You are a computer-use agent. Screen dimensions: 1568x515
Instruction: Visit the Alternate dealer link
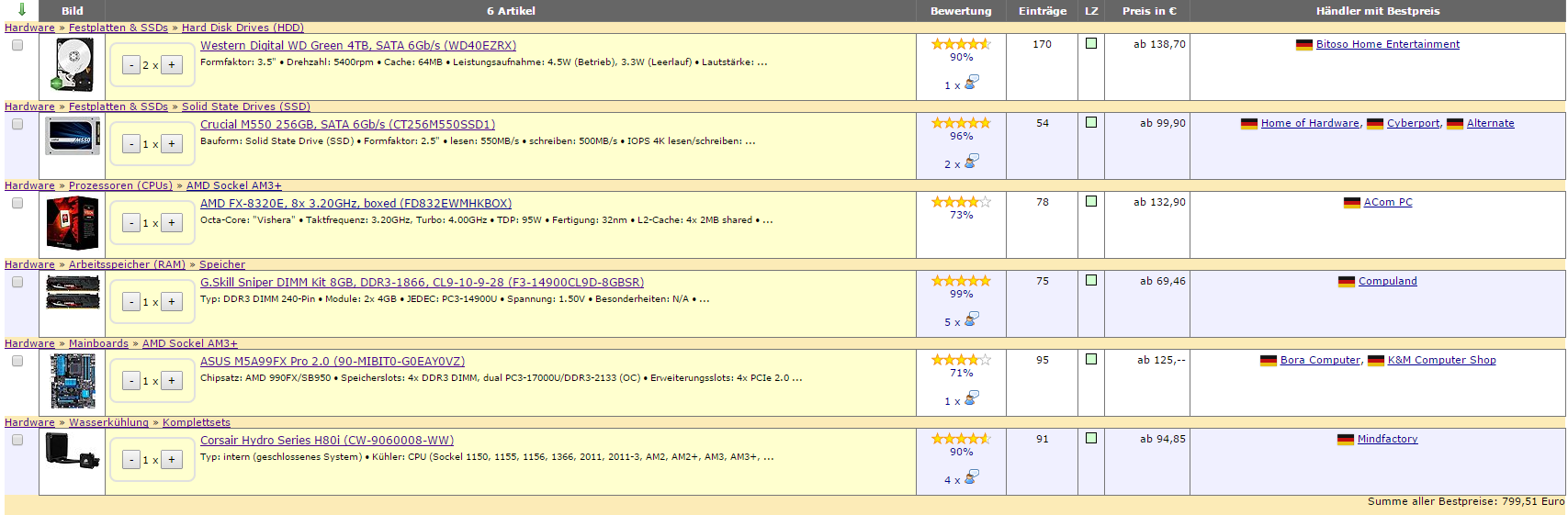[x=1491, y=123]
